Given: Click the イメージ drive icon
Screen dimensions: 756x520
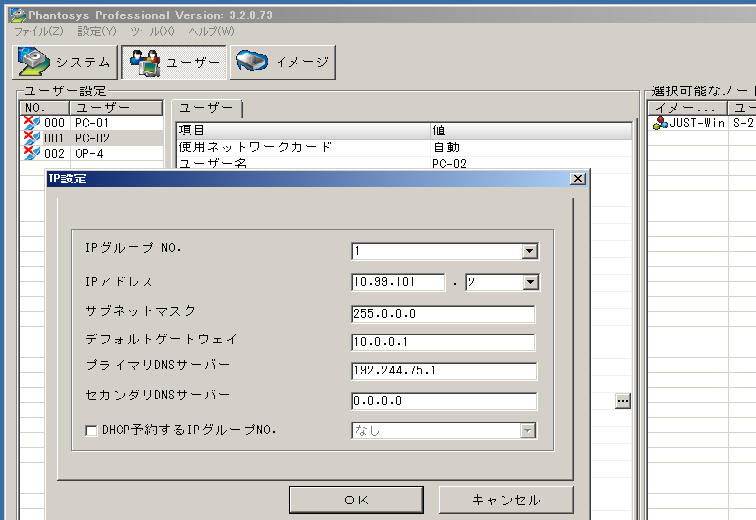Looking at the screenshot, I should click(253, 62).
